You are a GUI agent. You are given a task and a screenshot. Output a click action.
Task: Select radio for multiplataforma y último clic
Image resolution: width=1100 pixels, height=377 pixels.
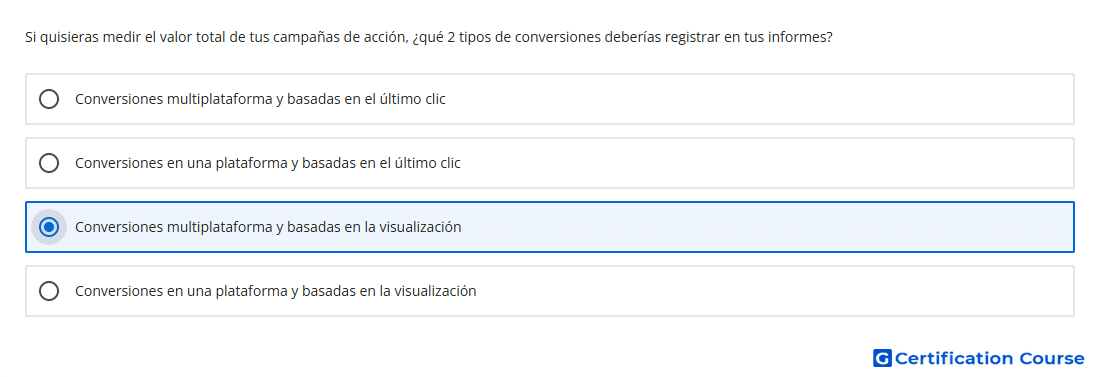pyautogui.click(x=49, y=99)
